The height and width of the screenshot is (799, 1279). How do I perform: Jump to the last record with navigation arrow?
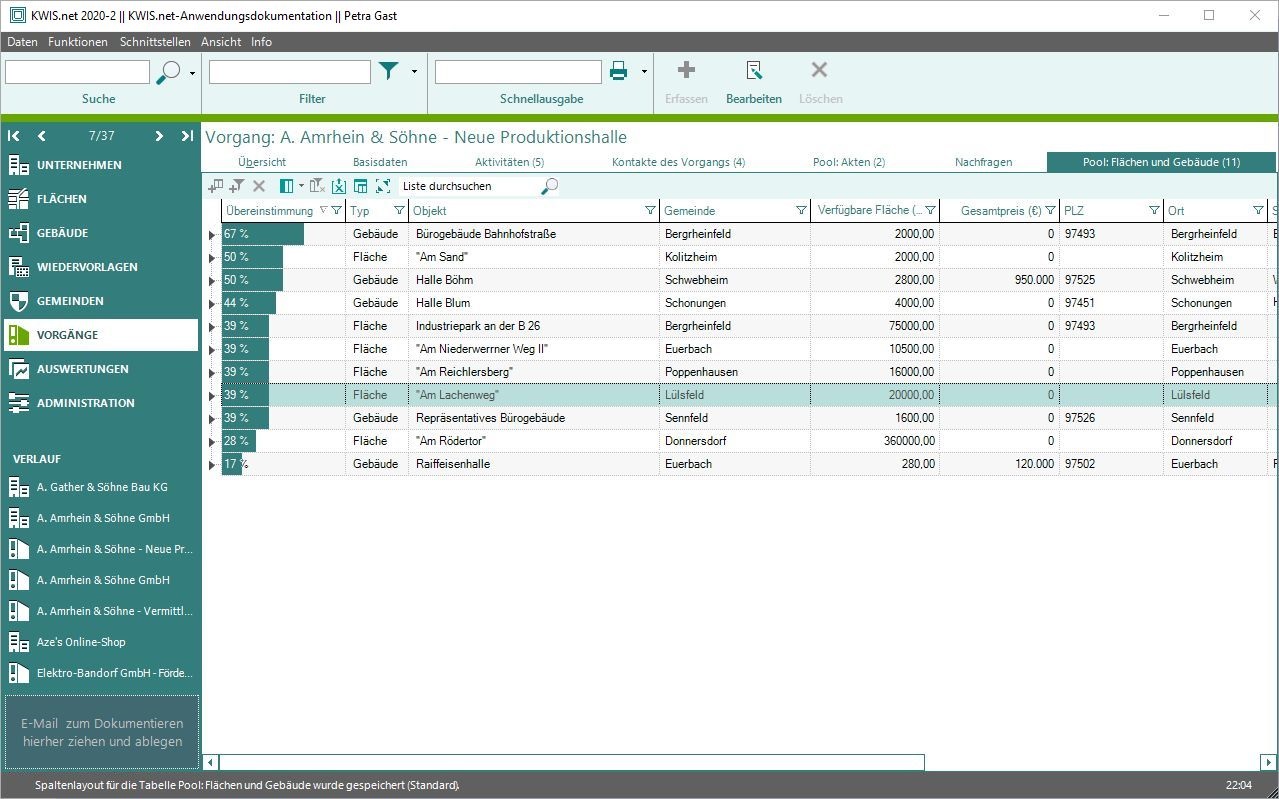click(x=187, y=136)
